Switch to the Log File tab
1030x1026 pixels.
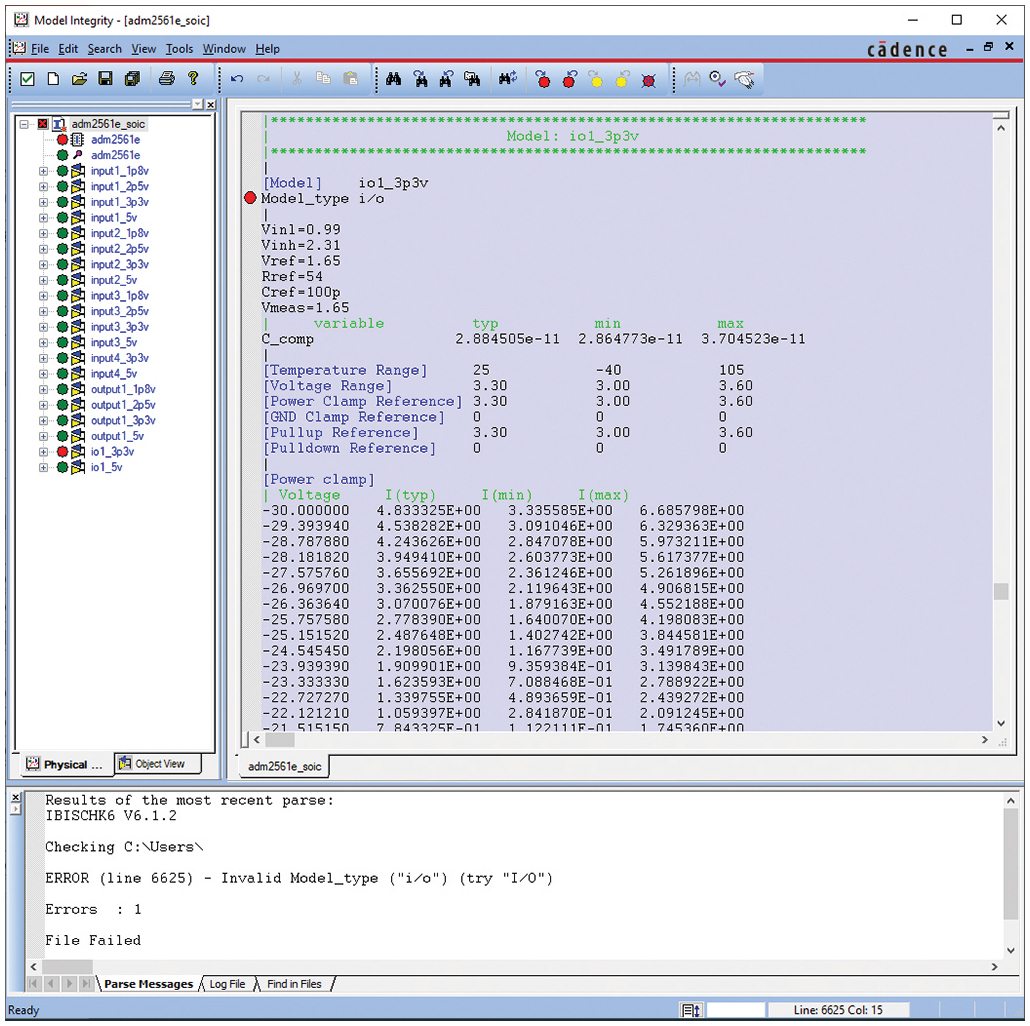pyautogui.click(x=227, y=984)
